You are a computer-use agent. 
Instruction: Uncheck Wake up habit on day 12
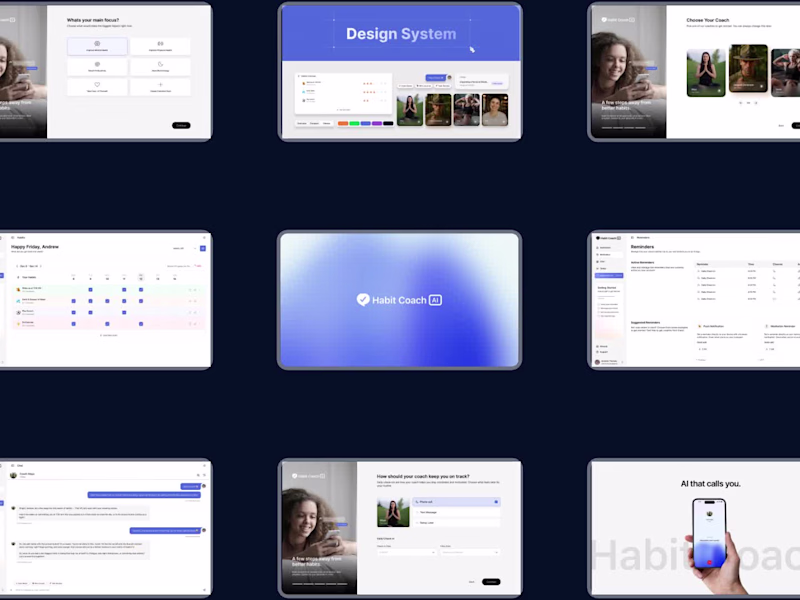coord(141,290)
